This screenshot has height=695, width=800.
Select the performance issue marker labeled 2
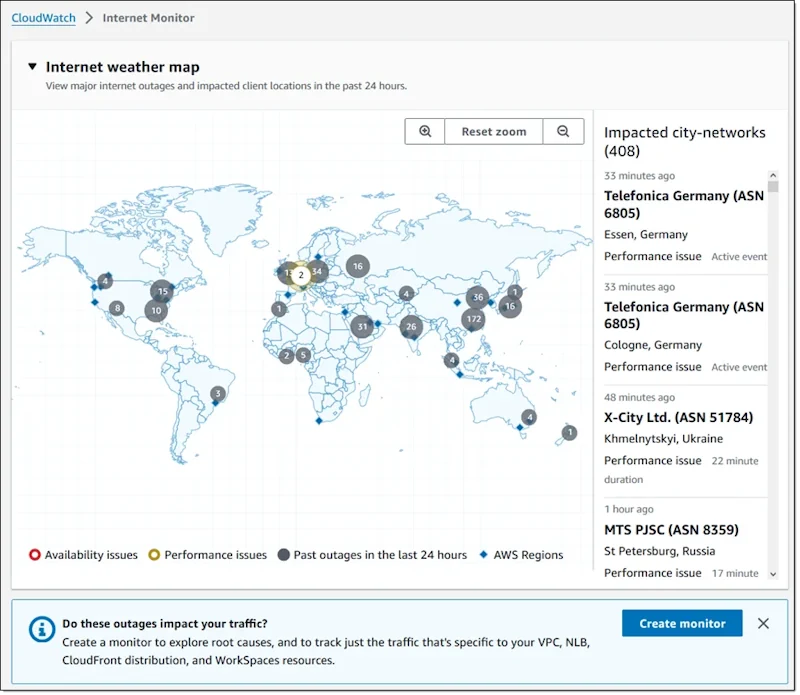[301, 275]
